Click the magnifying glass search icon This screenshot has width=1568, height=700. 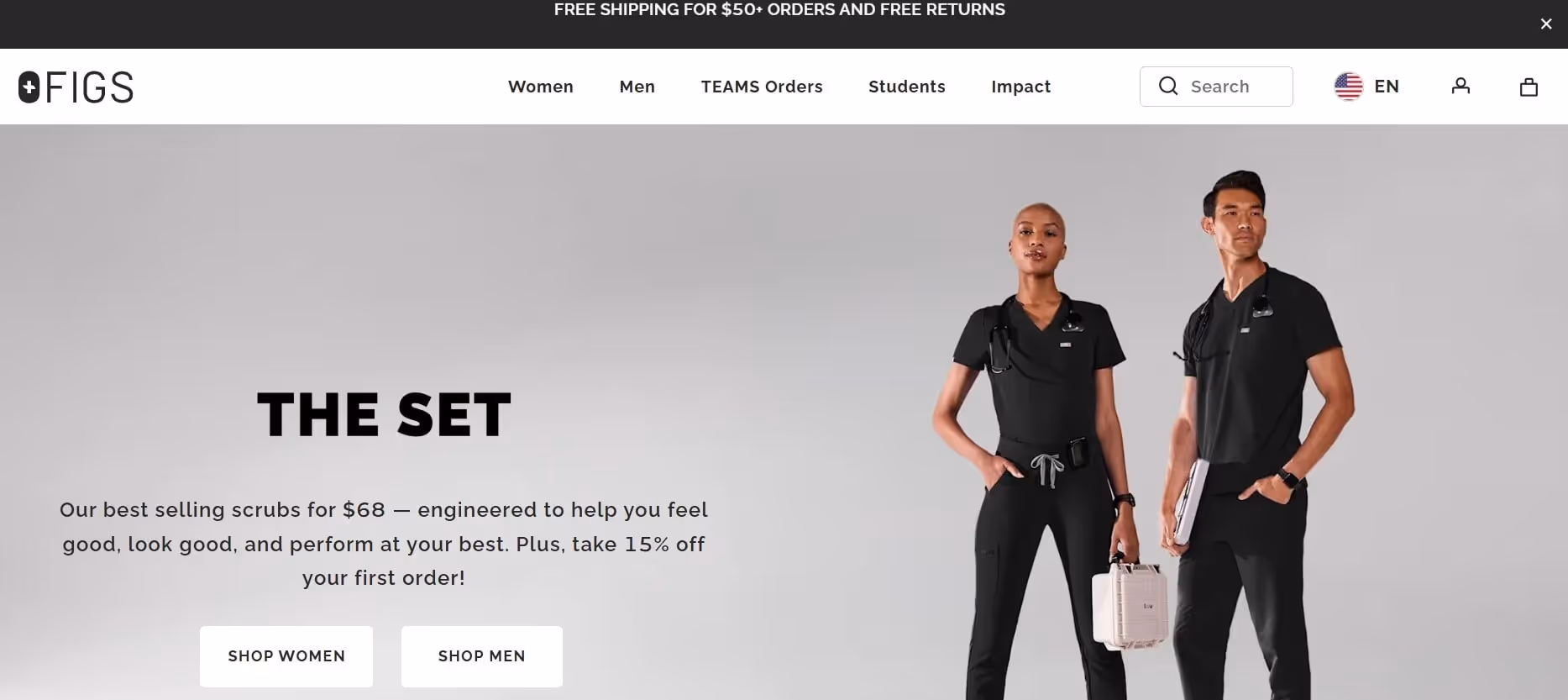tap(1168, 86)
